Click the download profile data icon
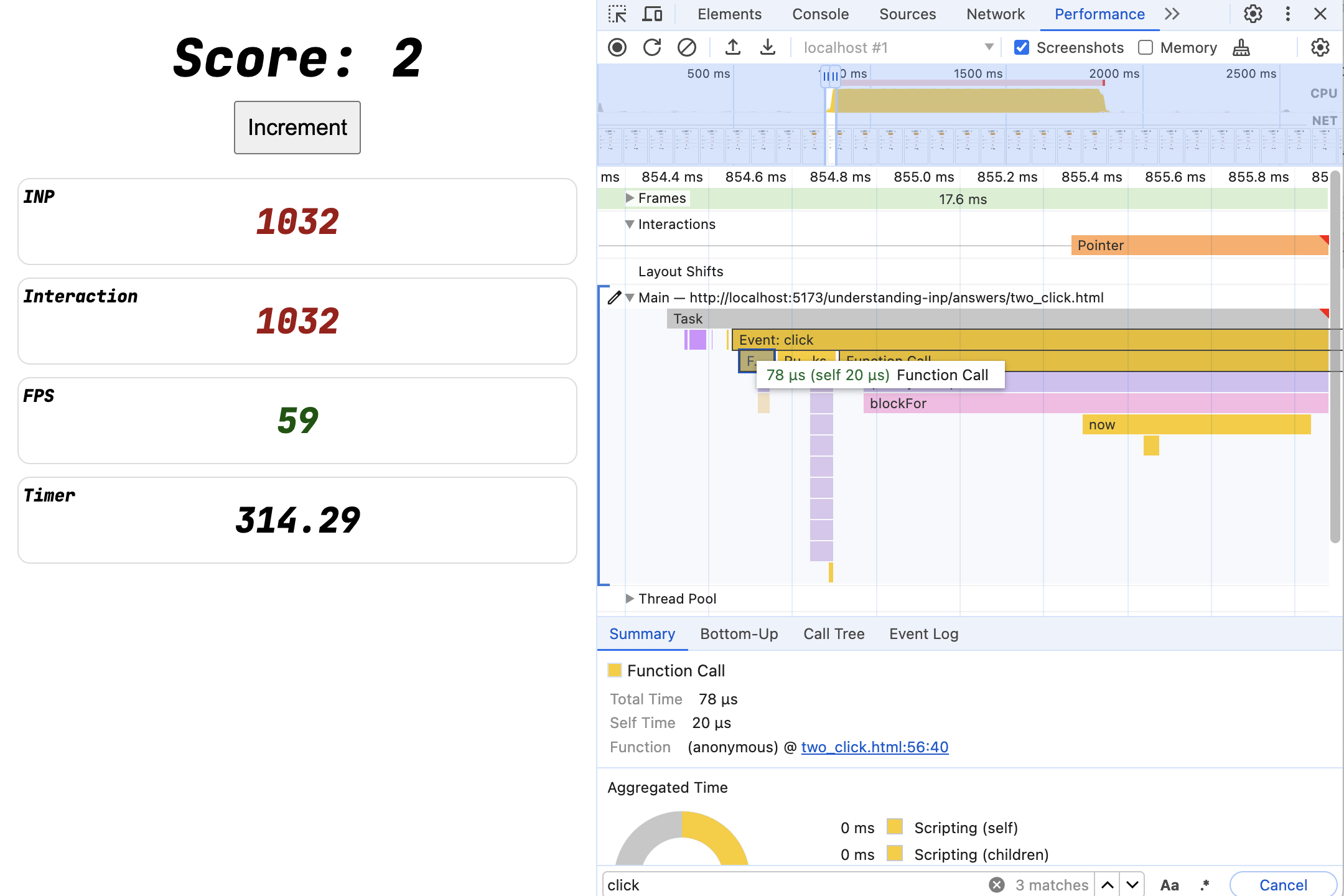Image resolution: width=1344 pixels, height=896 pixels. (765, 47)
